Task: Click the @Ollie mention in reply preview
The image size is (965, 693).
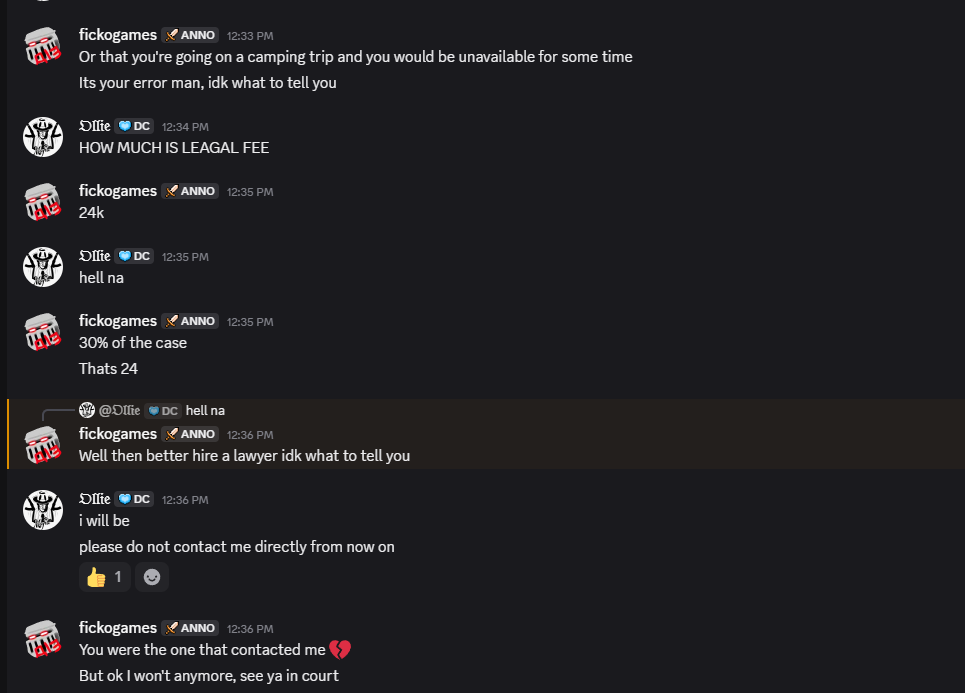Action: click(119, 411)
